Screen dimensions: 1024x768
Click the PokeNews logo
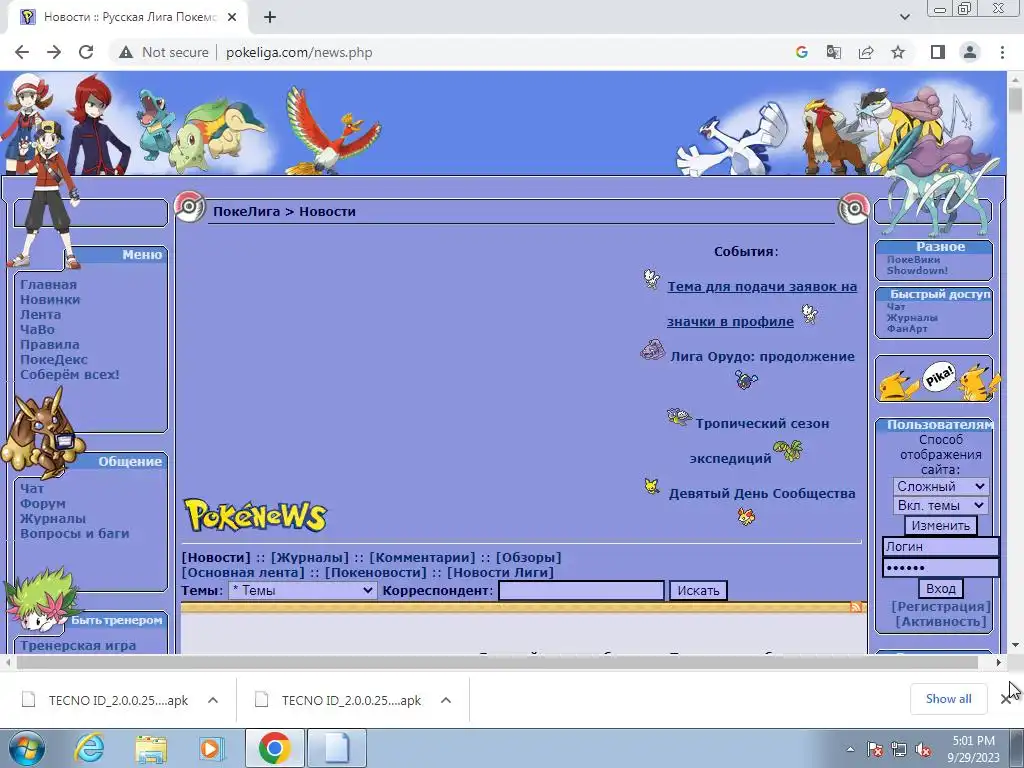[x=255, y=516]
